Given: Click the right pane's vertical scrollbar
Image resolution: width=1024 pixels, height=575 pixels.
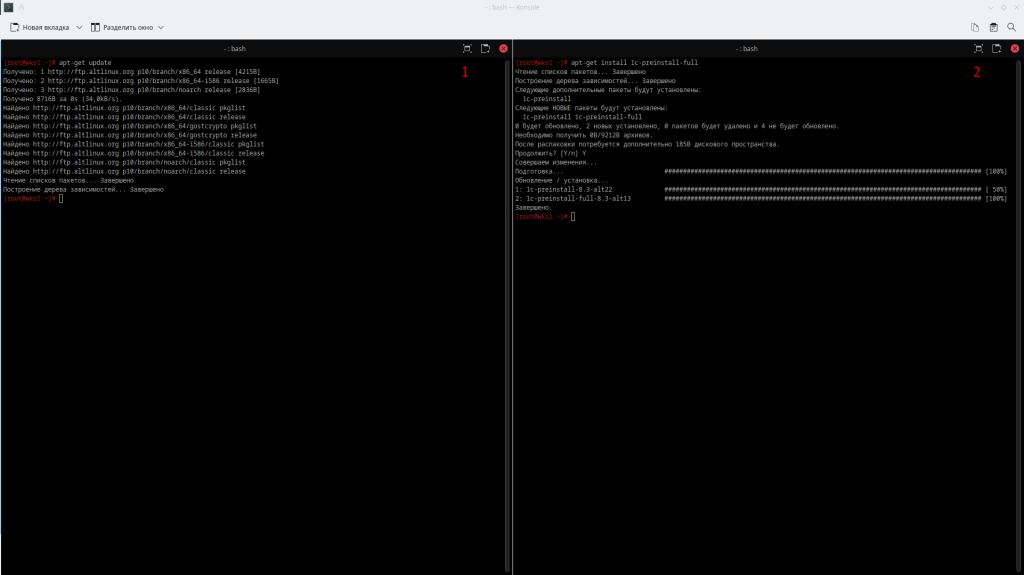Looking at the screenshot, I should coord(1020,300).
